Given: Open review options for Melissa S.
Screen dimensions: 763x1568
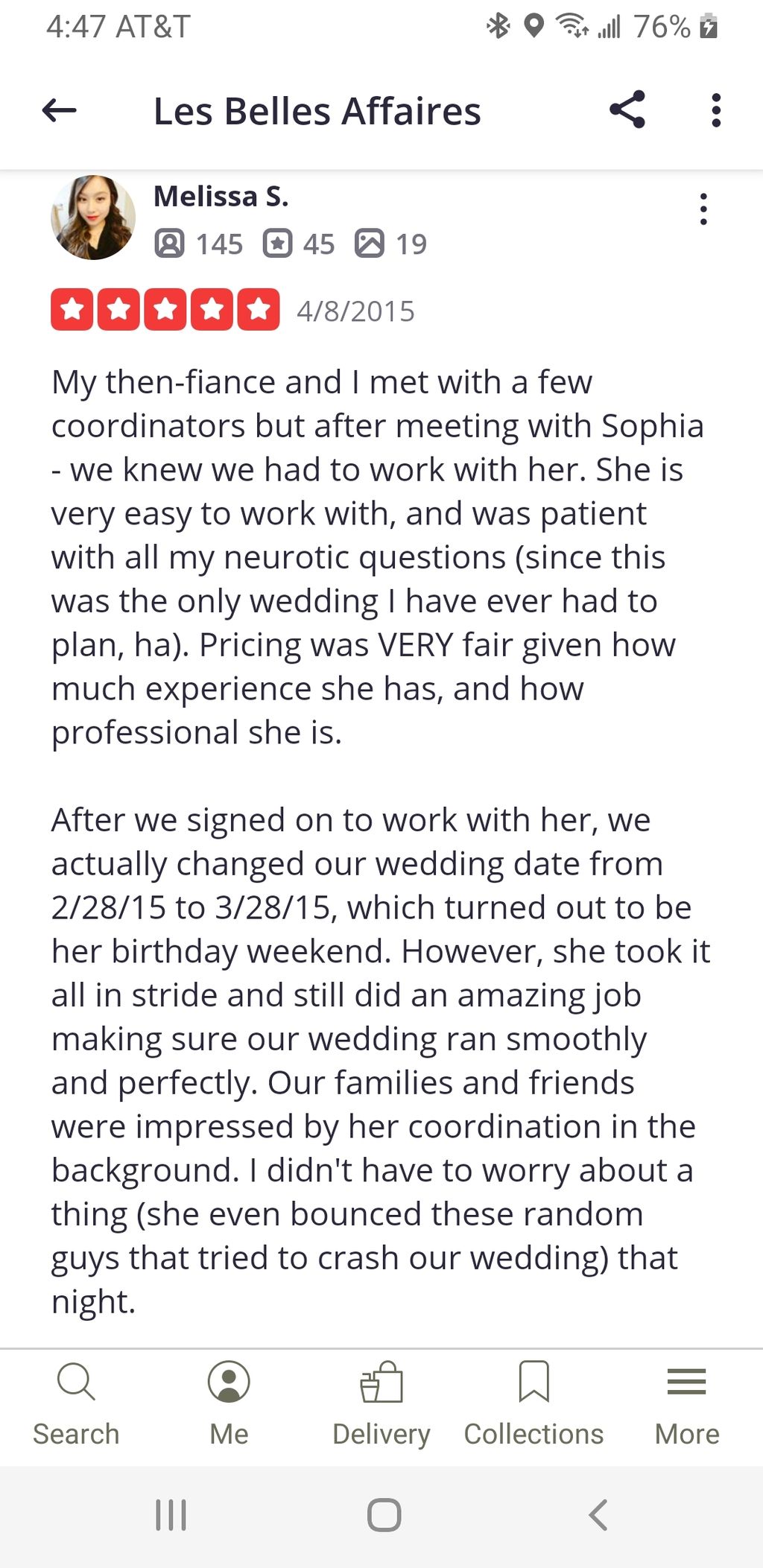Looking at the screenshot, I should tap(703, 209).
